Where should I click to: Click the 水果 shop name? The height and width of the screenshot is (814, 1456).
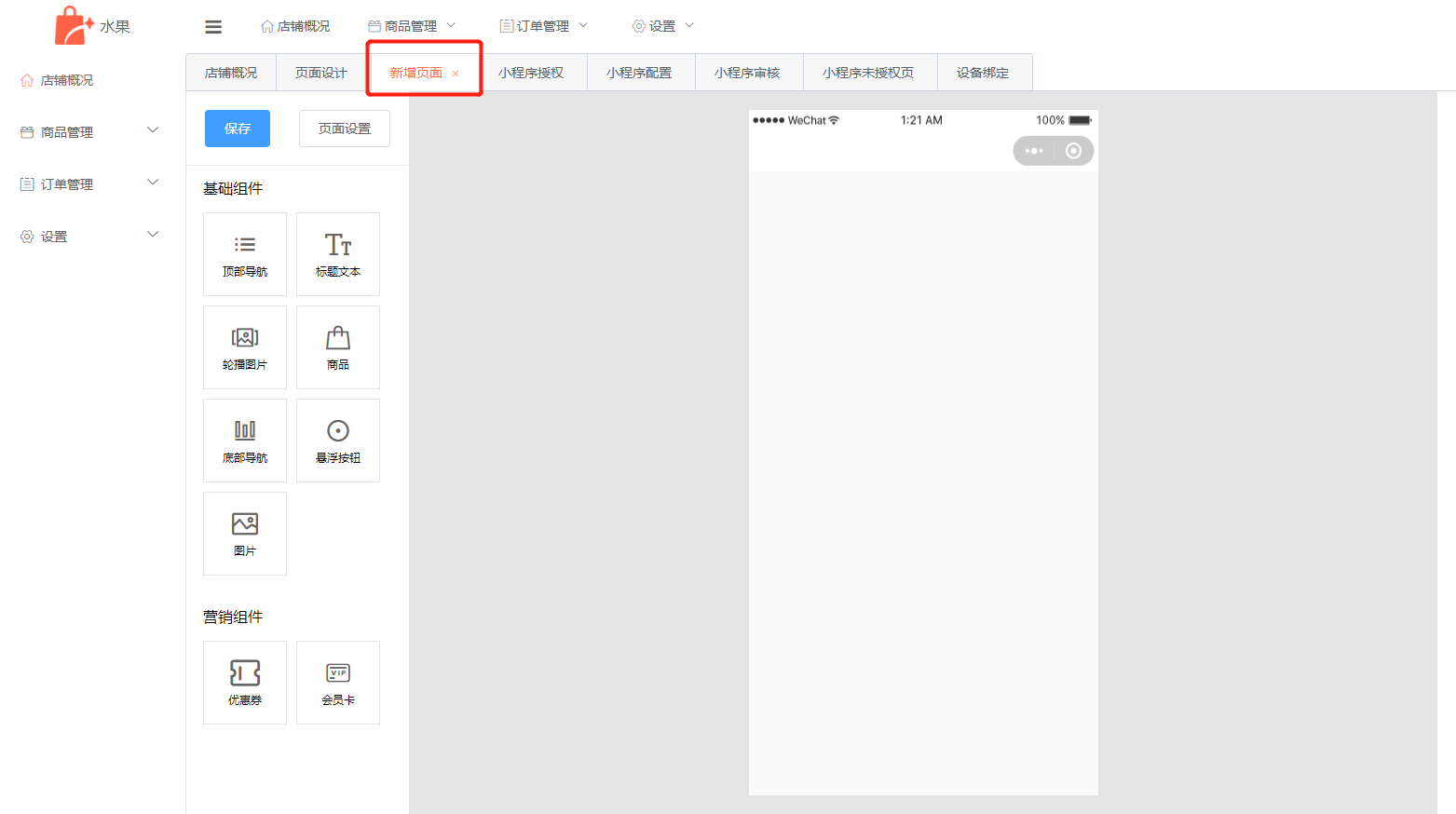(116, 26)
